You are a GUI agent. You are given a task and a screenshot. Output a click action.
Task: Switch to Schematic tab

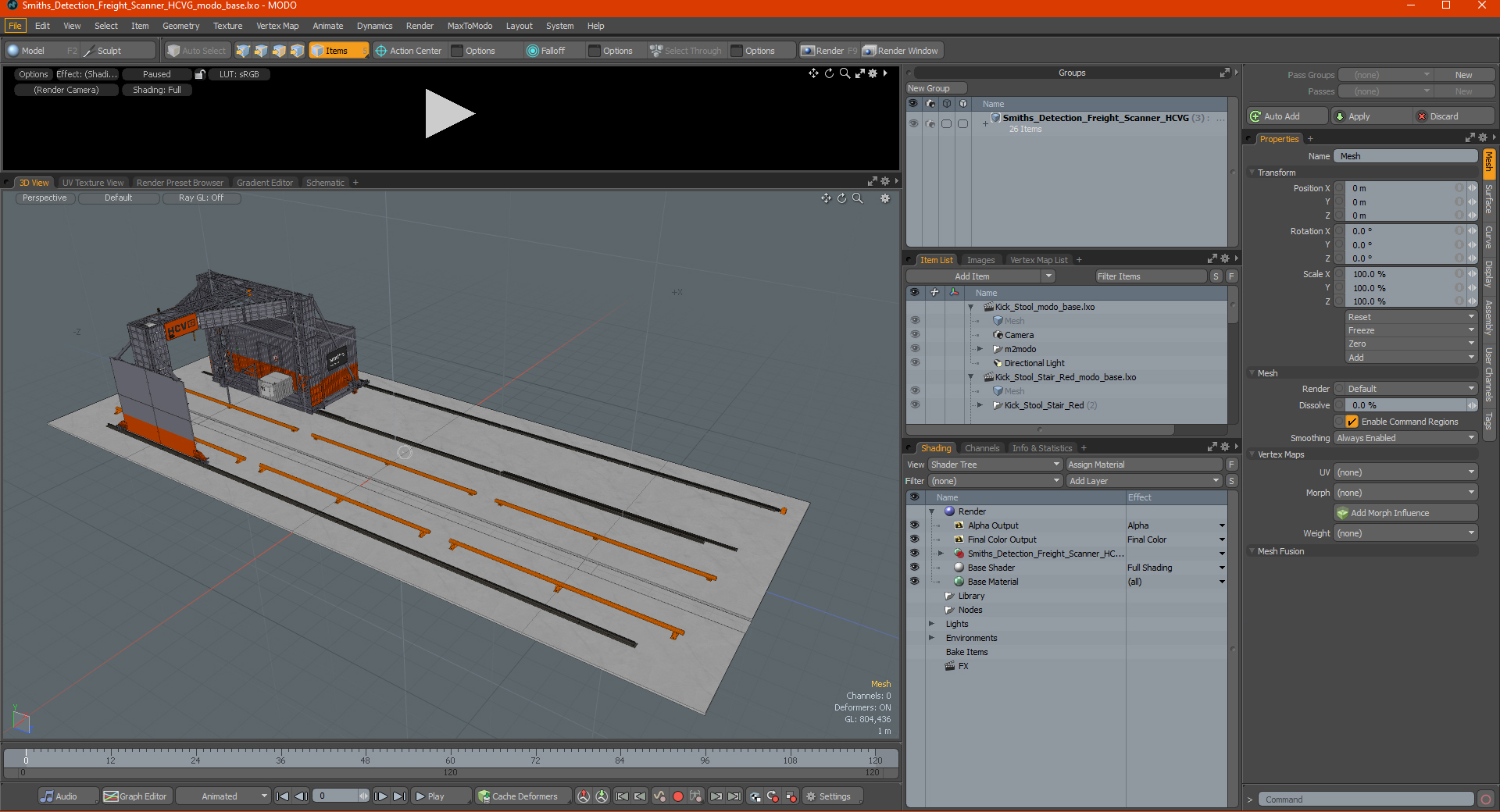(325, 183)
